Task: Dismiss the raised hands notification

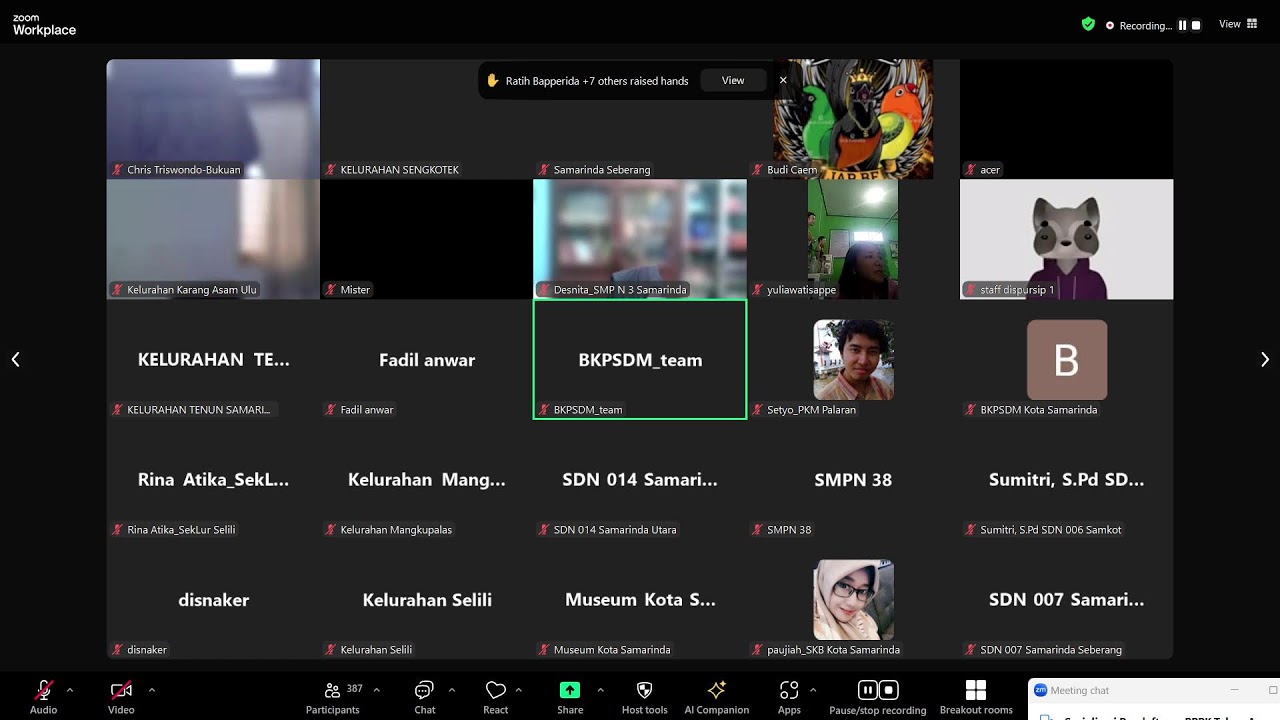Action: coord(783,80)
